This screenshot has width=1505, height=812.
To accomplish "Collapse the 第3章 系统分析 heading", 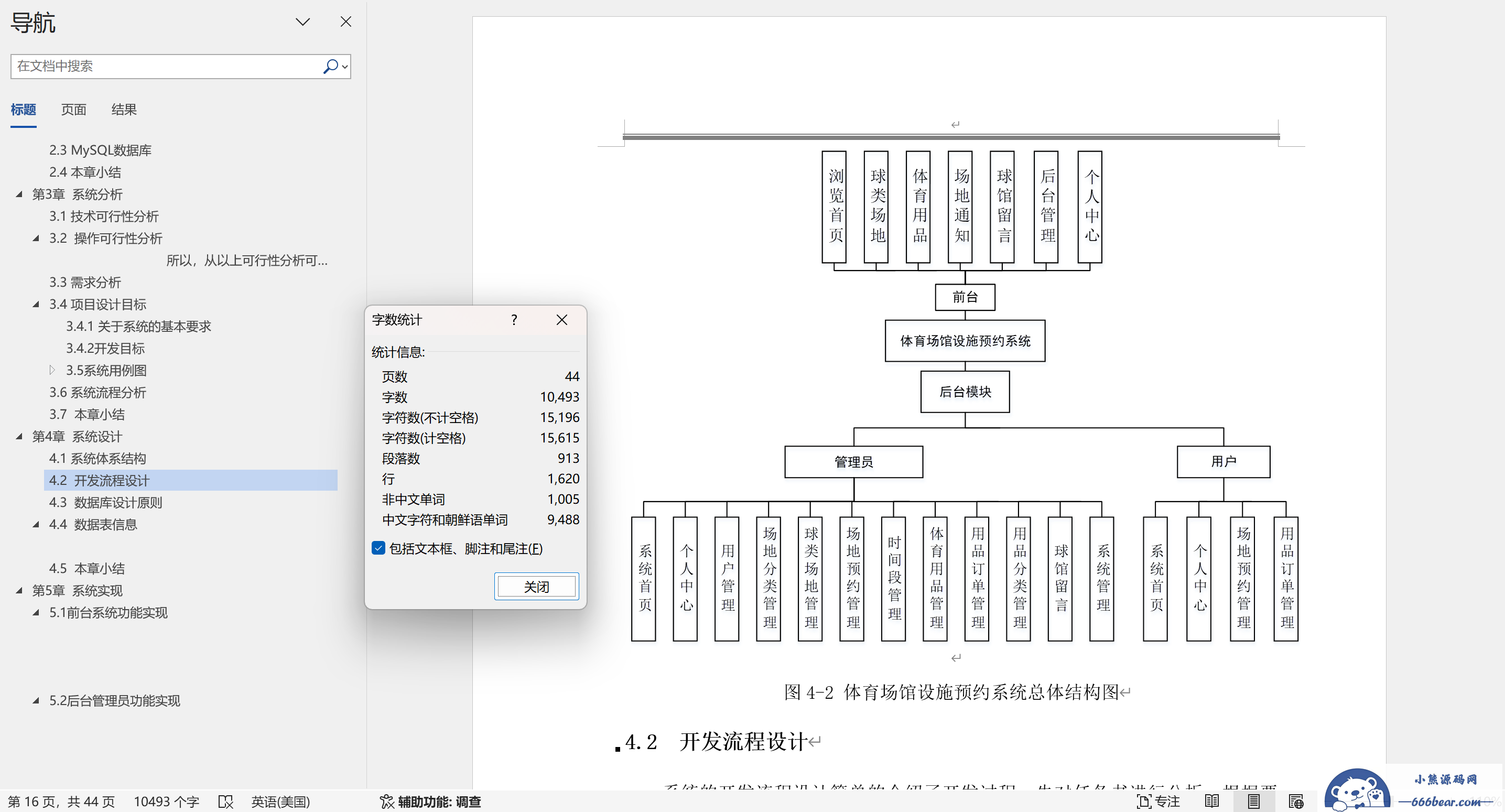I will (19, 194).
